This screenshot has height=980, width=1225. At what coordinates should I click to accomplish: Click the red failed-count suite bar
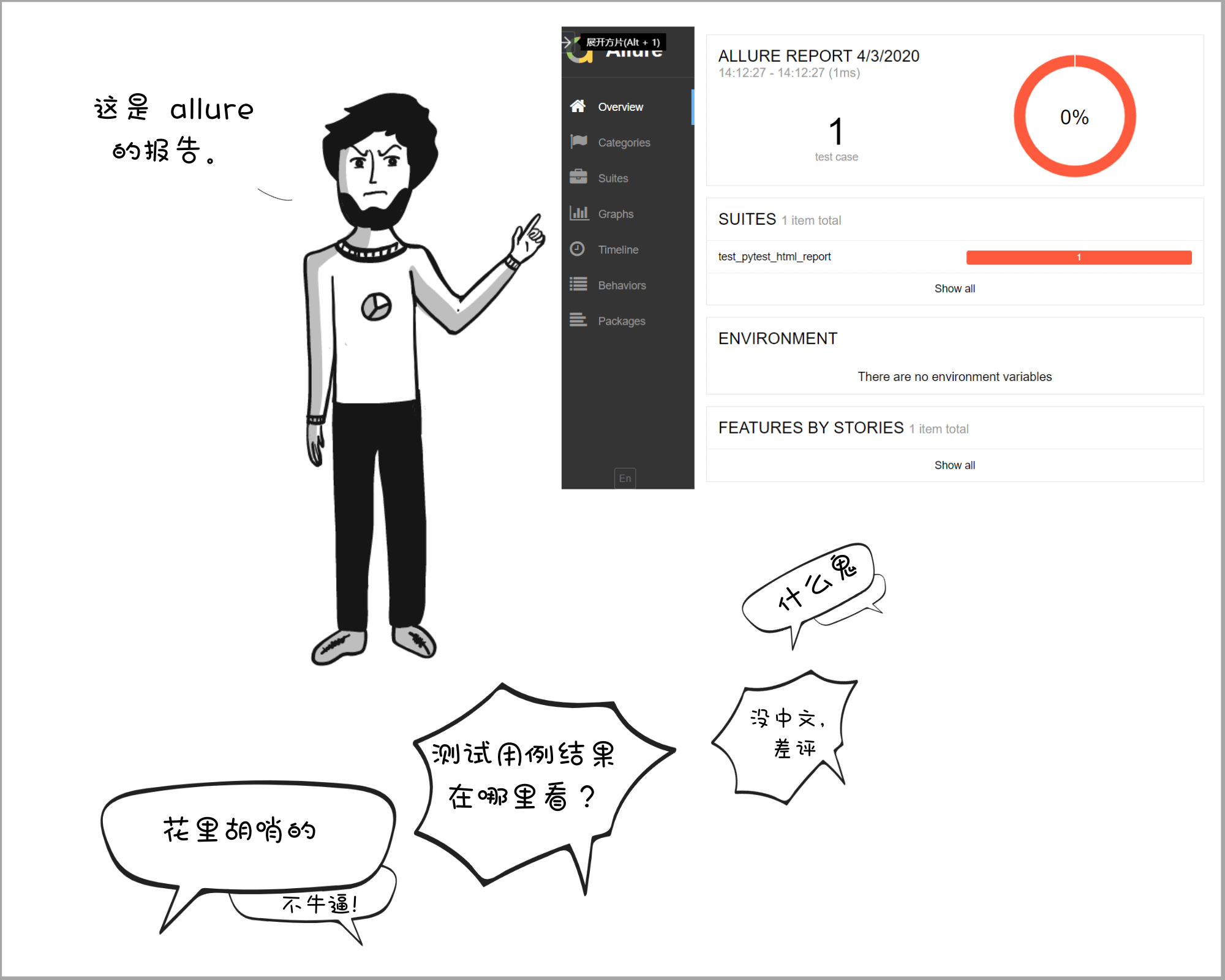coord(1078,257)
